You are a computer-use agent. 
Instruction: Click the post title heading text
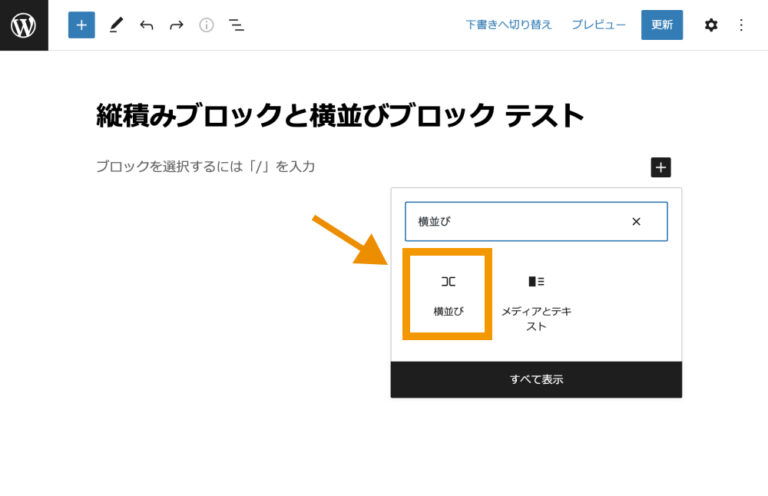coord(340,115)
